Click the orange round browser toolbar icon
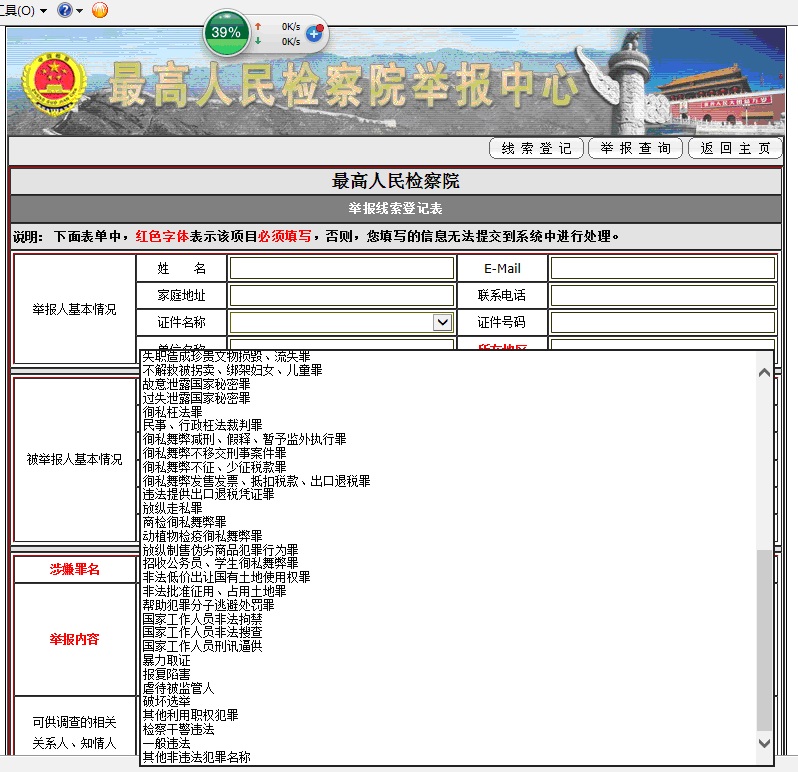This screenshot has width=798, height=772. point(100,10)
